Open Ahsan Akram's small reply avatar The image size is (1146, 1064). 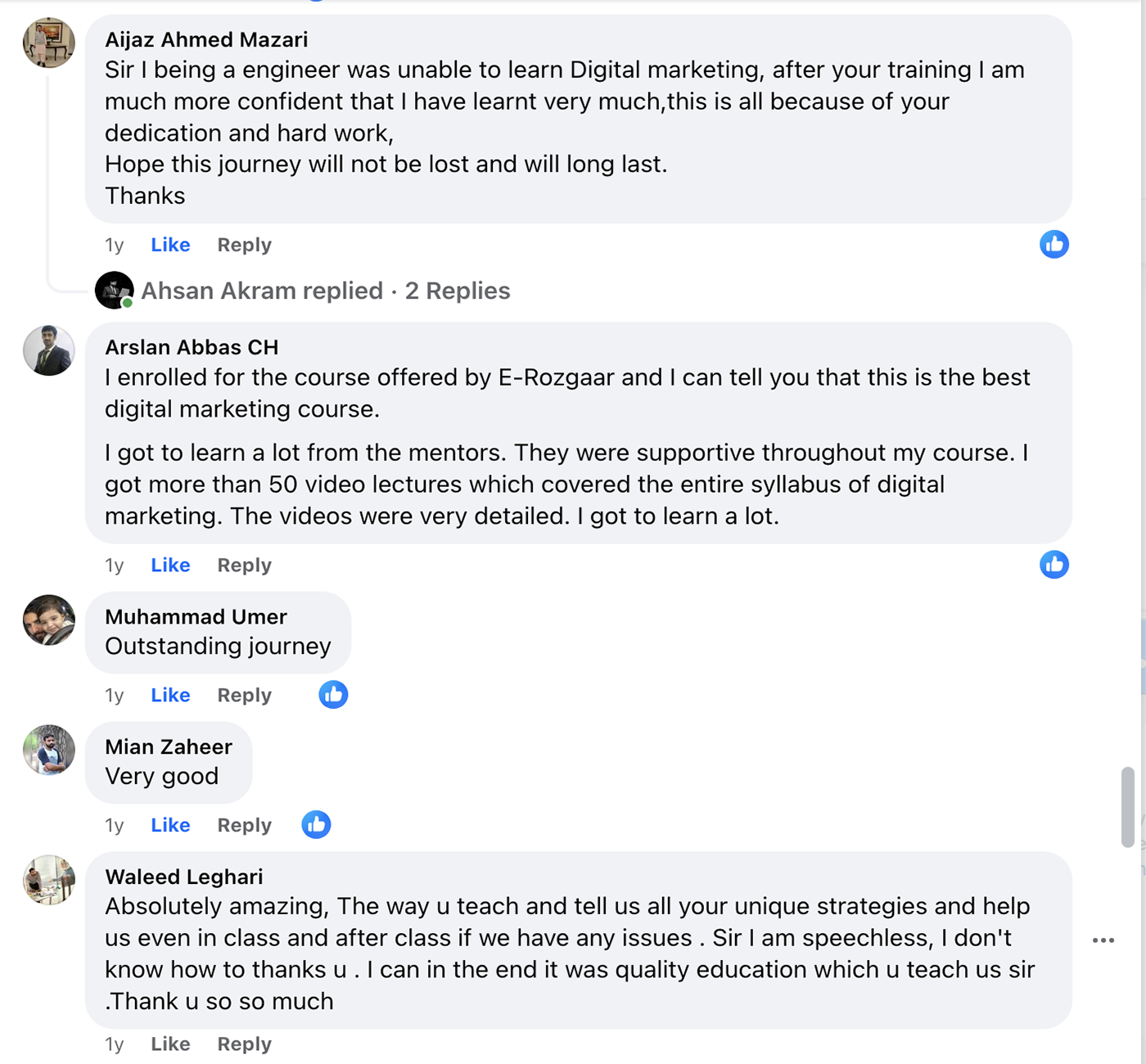coord(114,291)
